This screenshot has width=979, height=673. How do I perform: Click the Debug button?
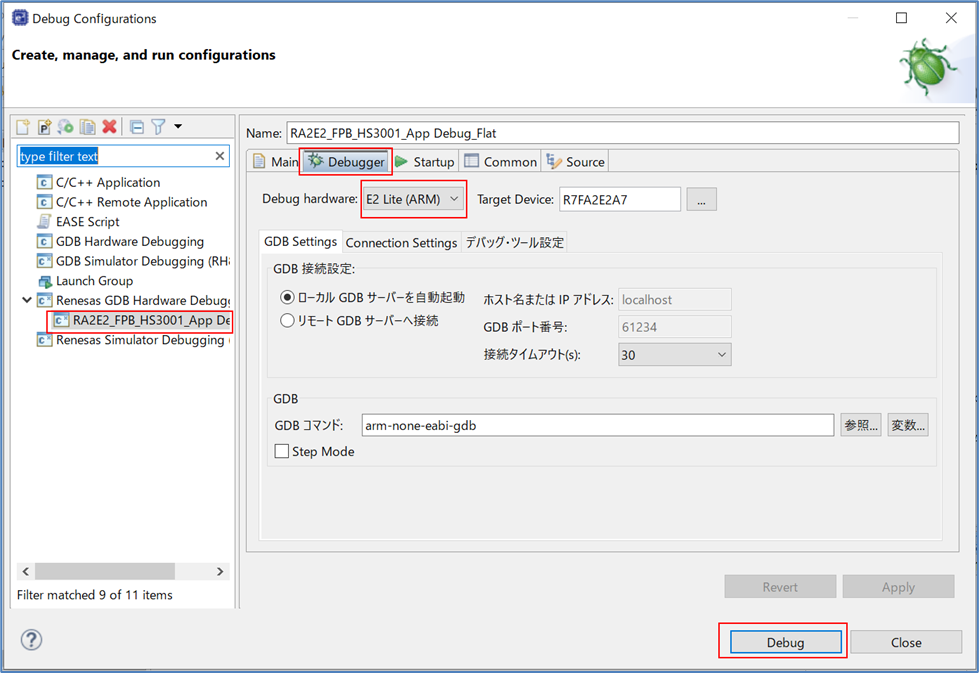785,642
